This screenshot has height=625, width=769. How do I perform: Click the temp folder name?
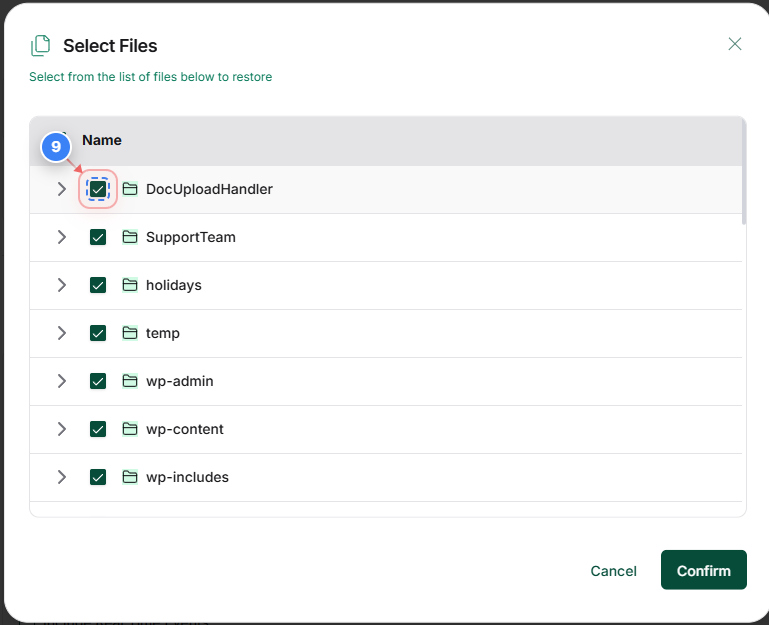163,334
